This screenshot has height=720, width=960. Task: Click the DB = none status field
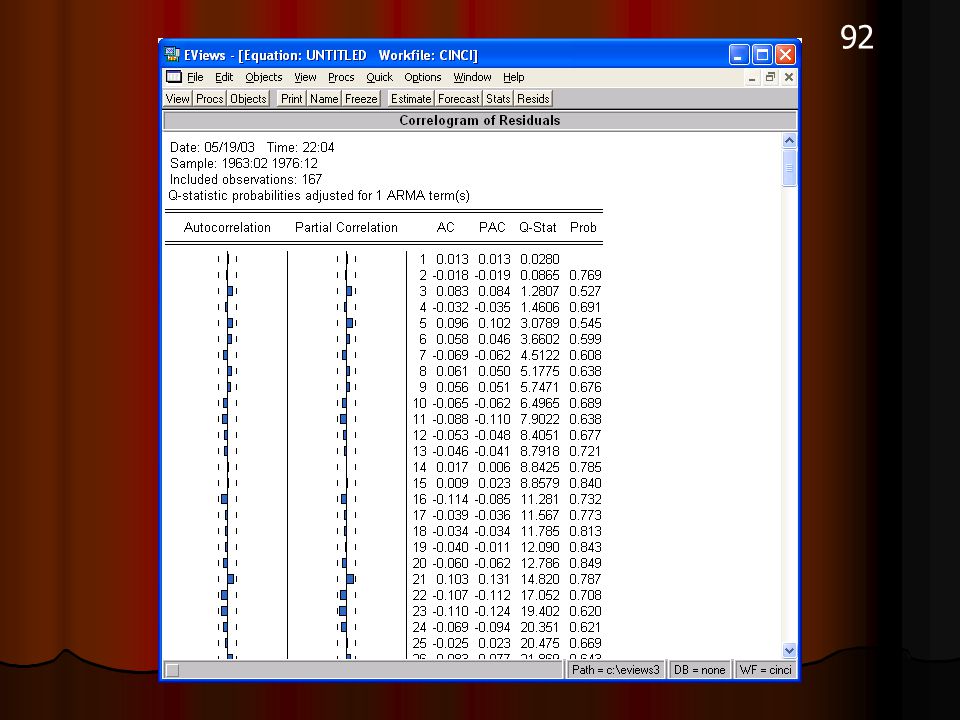pos(699,670)
